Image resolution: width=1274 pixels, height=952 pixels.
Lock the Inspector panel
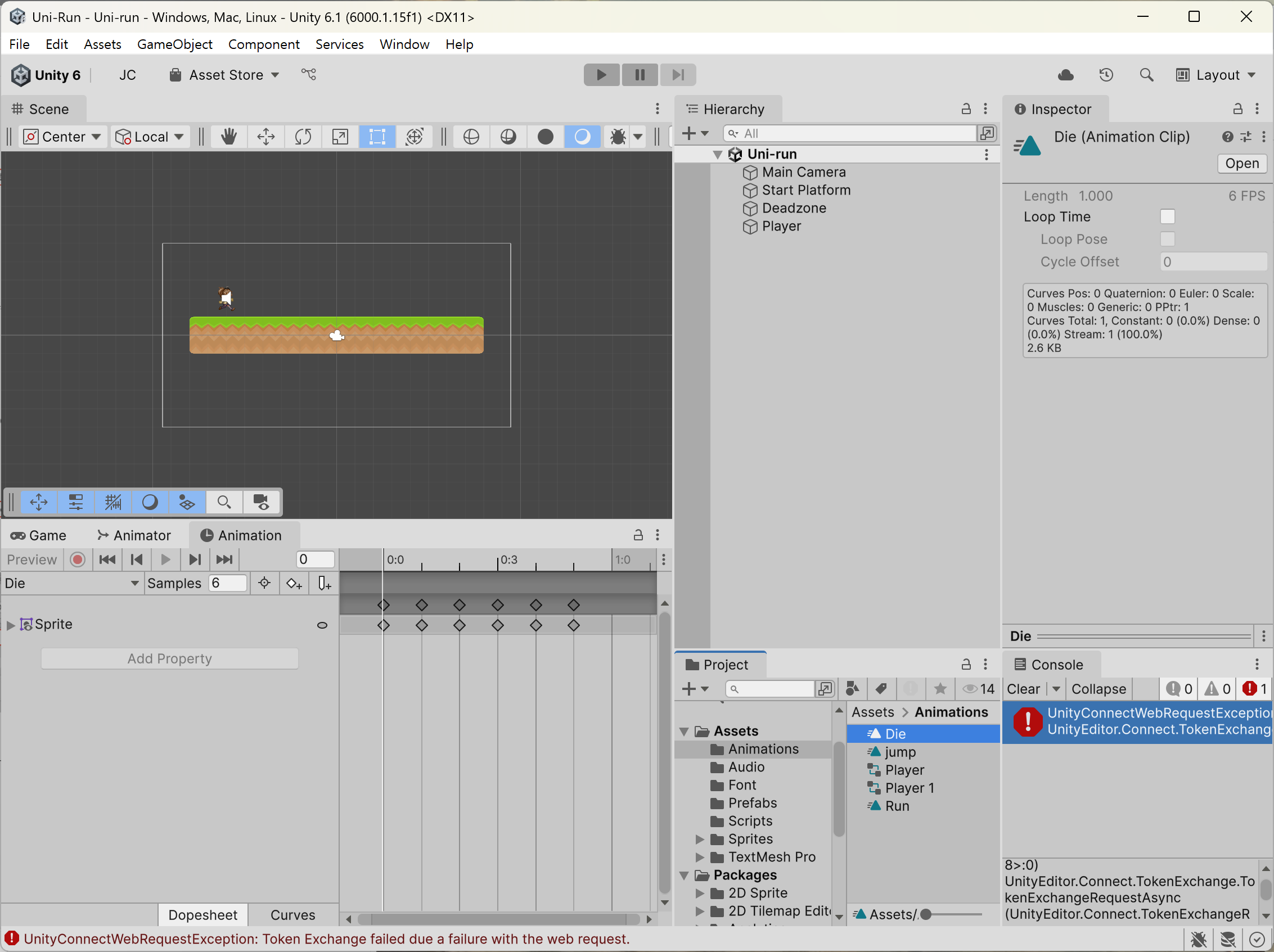click(x=1237, y=109)
